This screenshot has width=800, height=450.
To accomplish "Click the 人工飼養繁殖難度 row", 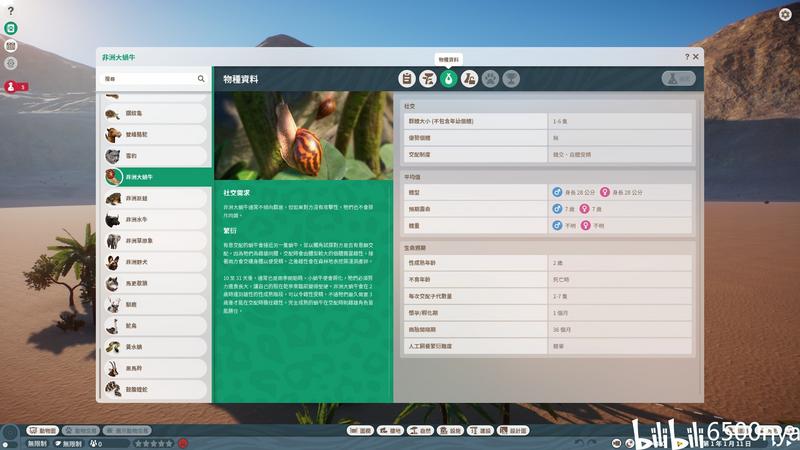I will (548, 346).
